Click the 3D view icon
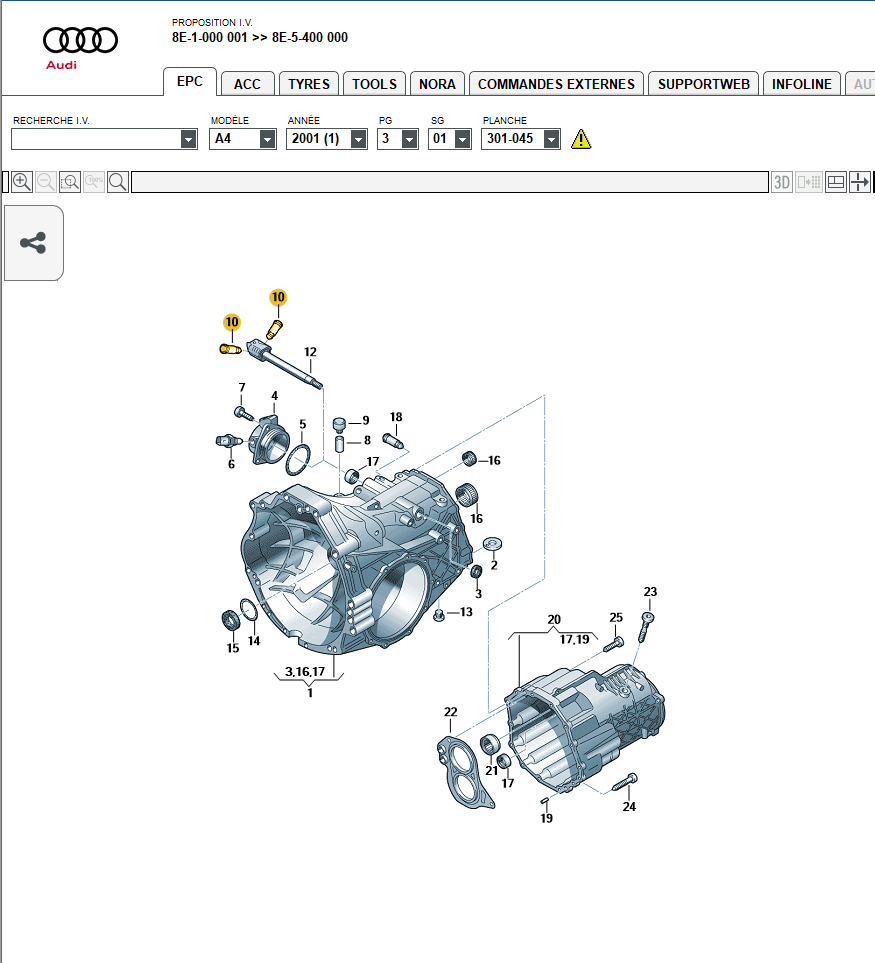The width and height of the screenshot is (875, 963). (x=782, y=182)
